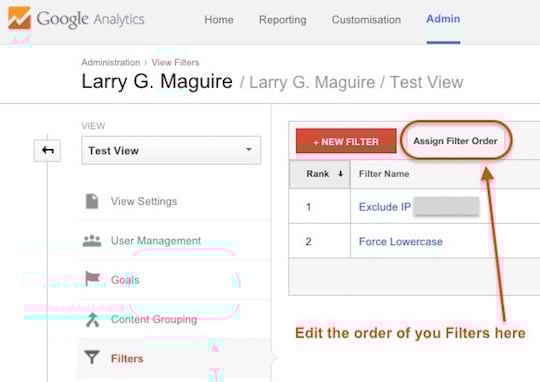540x382 pixels.
Task: Click the Administration breadcrumb link
Action: point(111,62)
